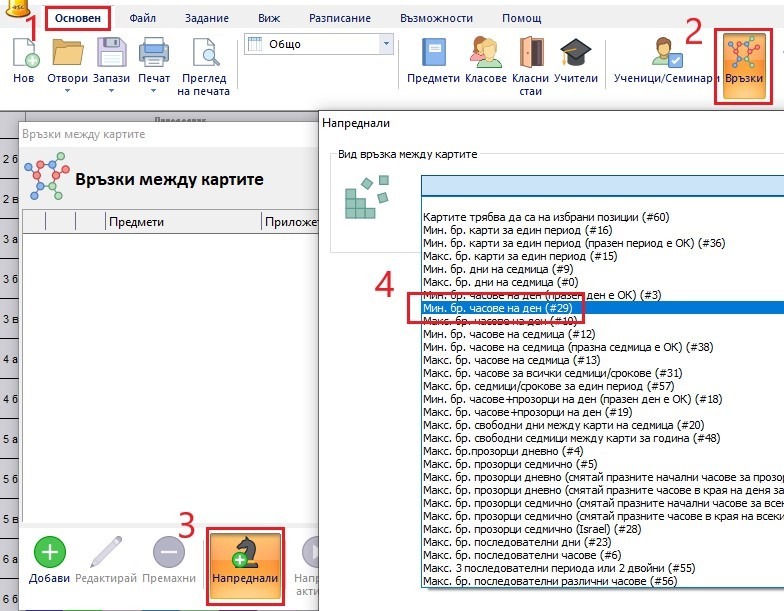Select 'Макс. бр. последователни дни (#23)'
The height and width of the screenshot is (611, 784).
(517, 542)
